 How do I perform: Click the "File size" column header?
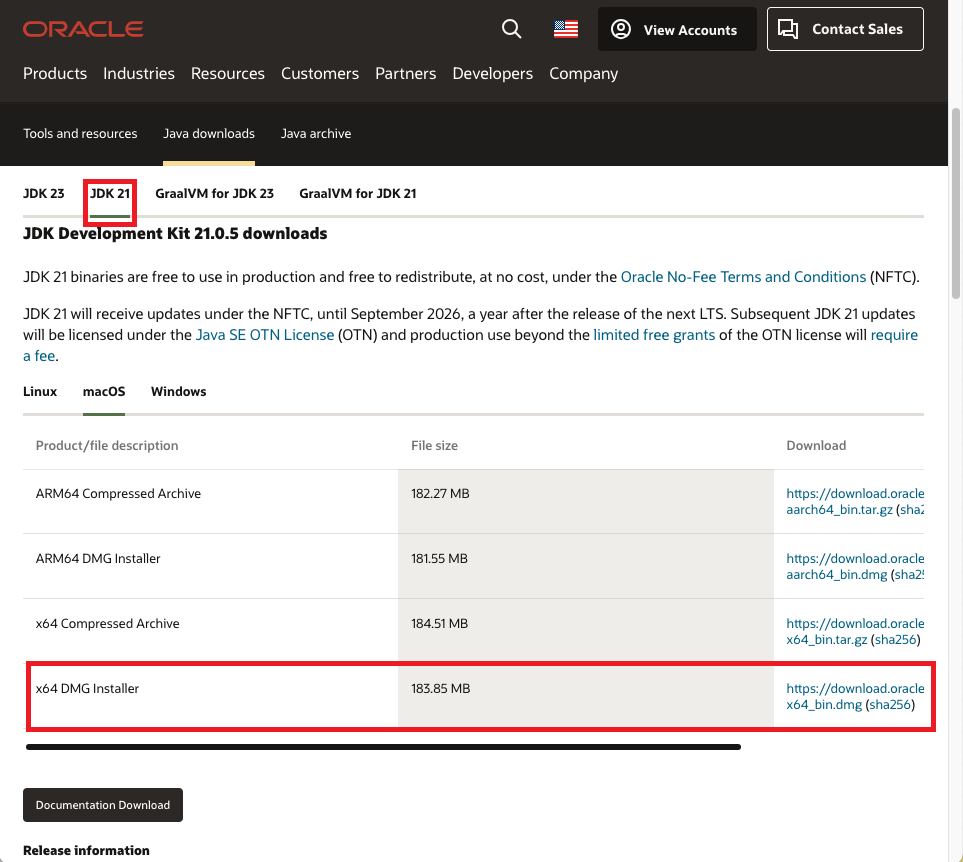434,446
